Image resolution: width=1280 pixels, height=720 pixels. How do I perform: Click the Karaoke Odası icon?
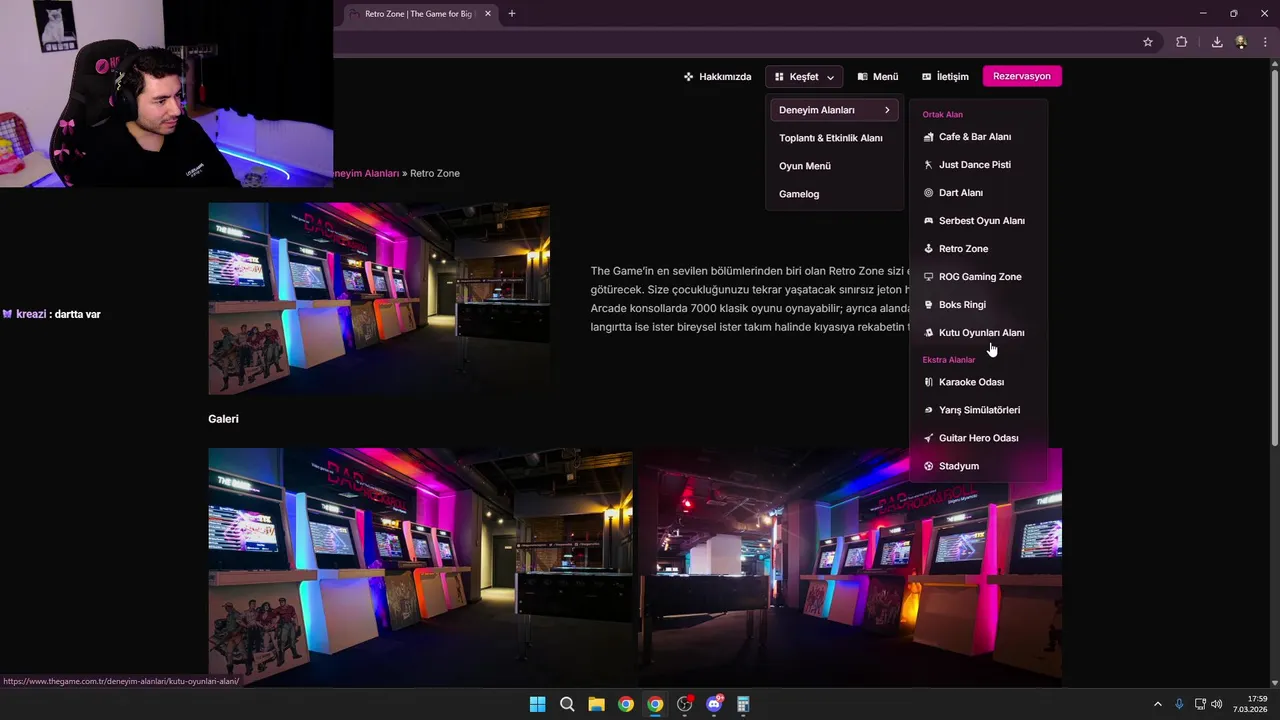coord(928,382)
